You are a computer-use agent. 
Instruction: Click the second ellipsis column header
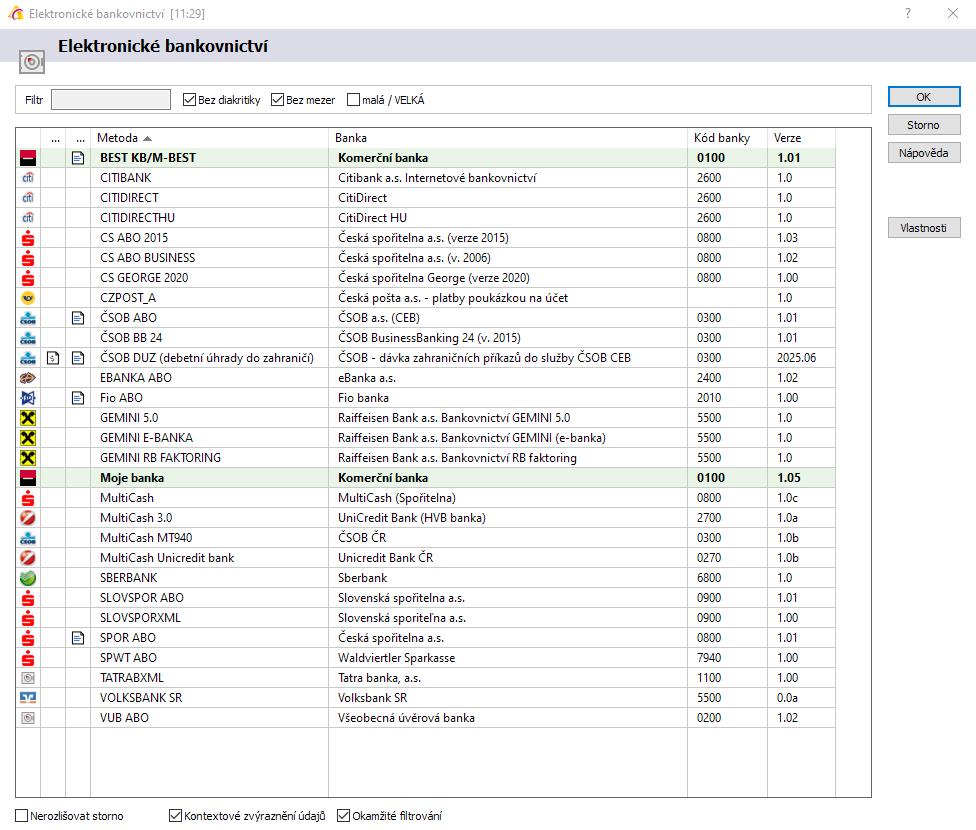point(78,138)
